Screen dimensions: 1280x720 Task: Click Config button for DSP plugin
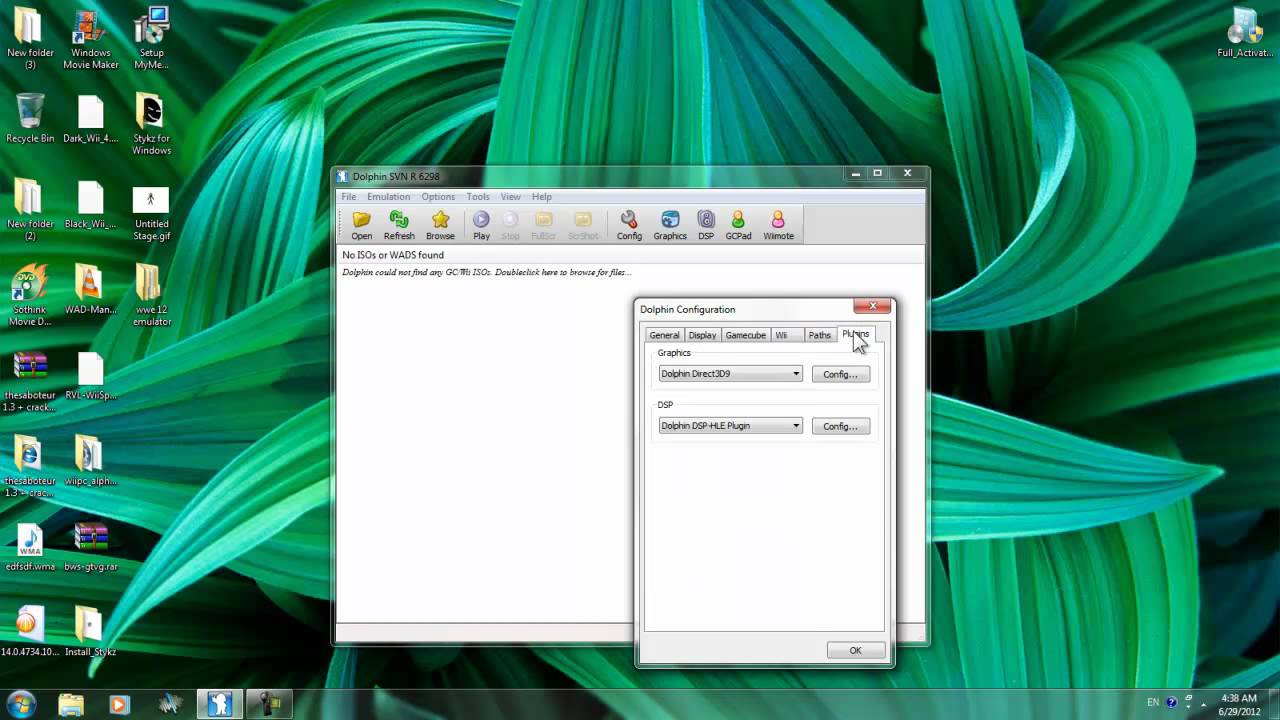coord(840,426)
